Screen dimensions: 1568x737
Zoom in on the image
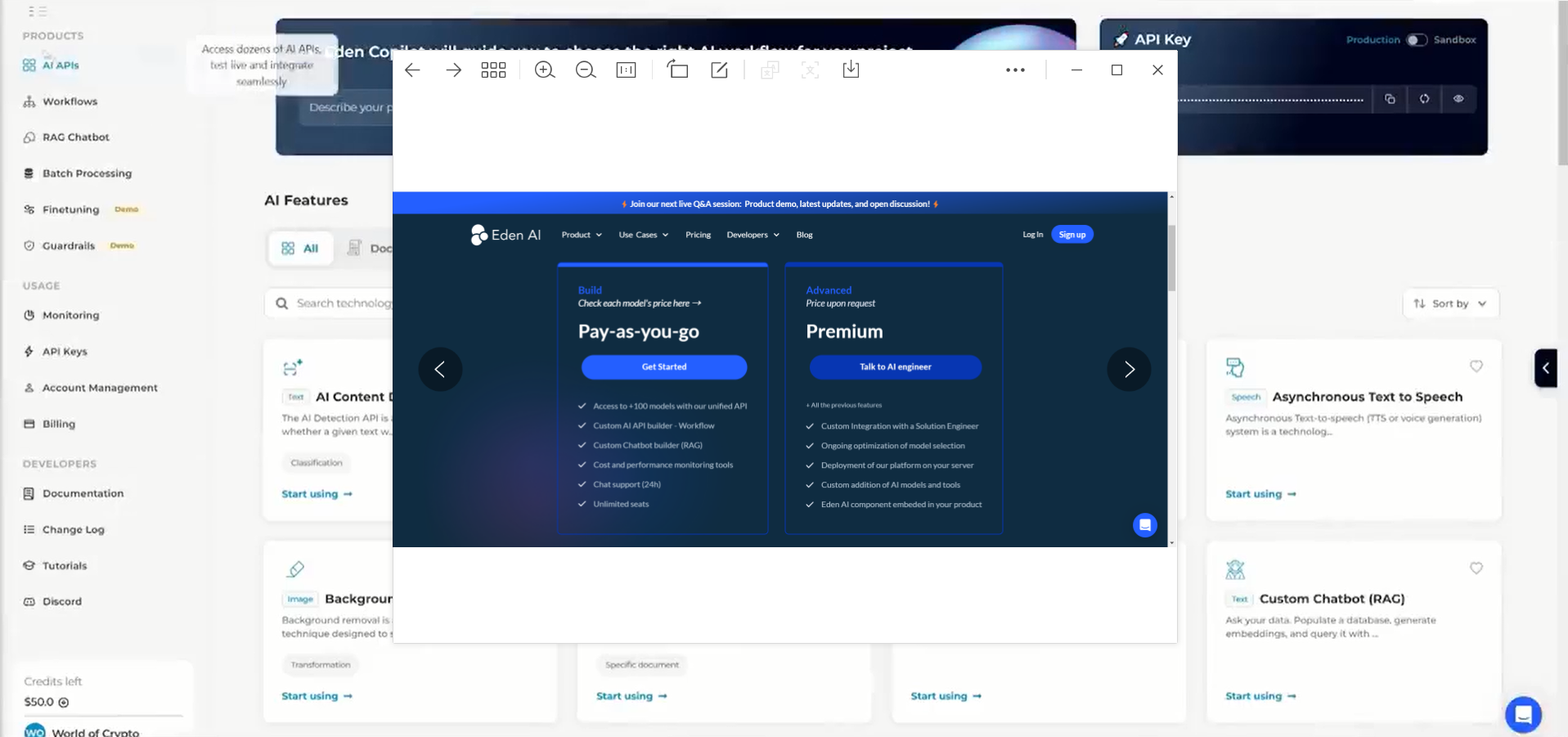pyautogui.click(x=545, y=70)
